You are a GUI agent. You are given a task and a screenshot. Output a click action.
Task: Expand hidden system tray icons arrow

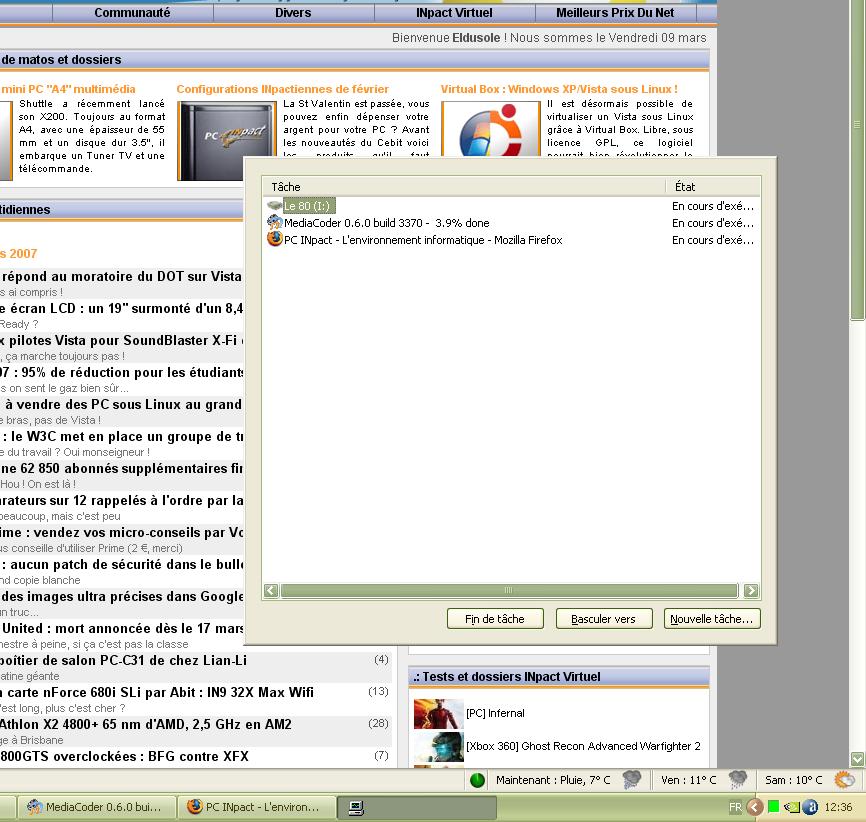(755, 807)
